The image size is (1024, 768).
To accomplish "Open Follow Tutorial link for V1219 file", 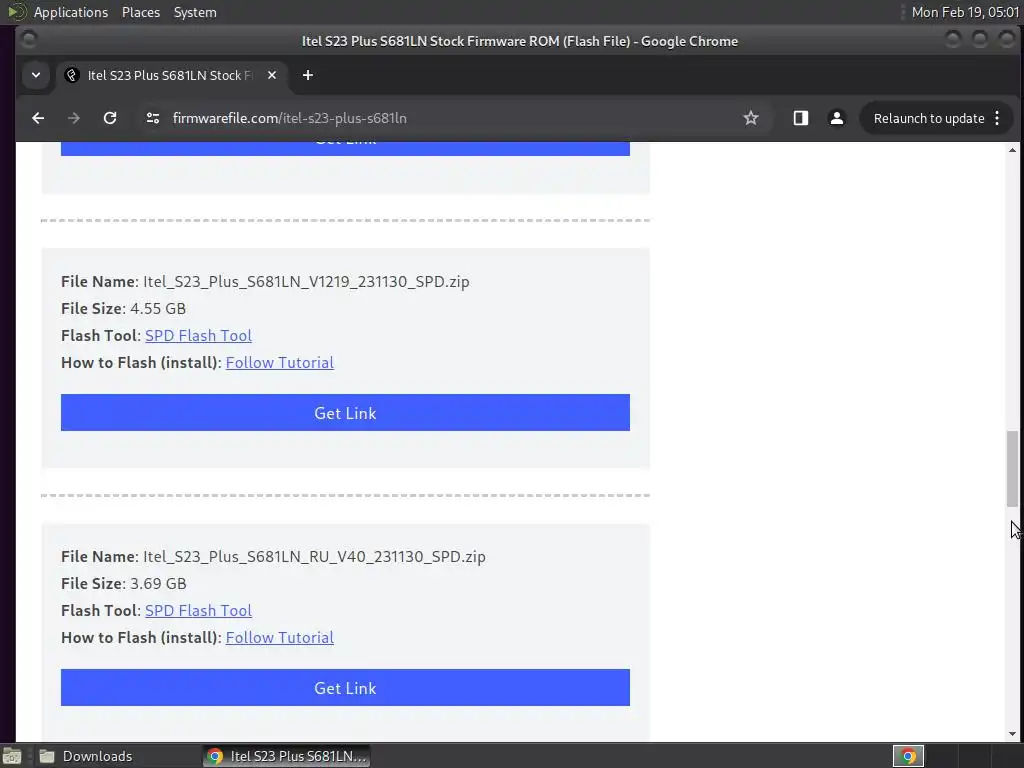I will (280, 362).
